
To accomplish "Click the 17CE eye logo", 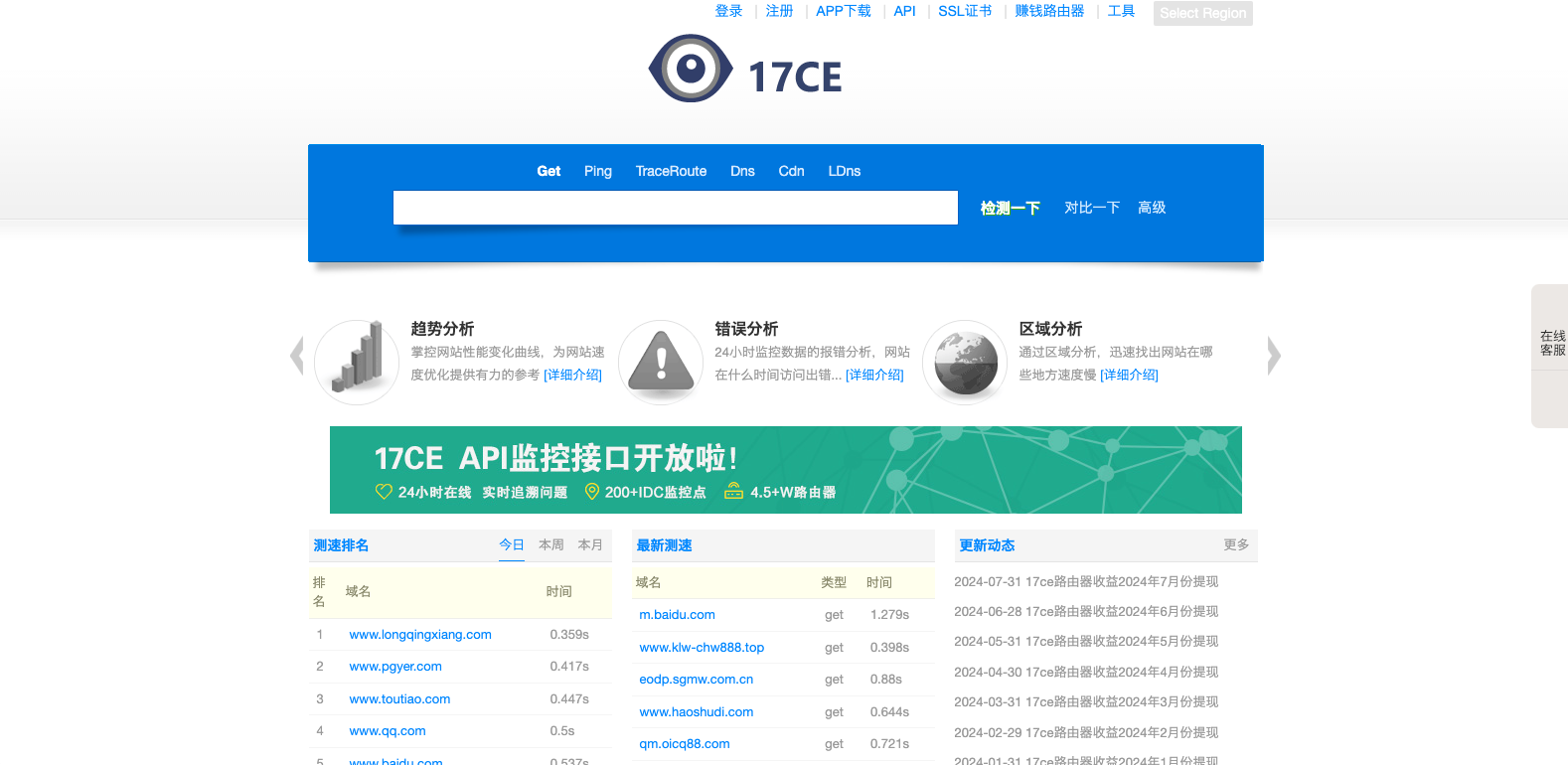I will (x=691, y=69).
